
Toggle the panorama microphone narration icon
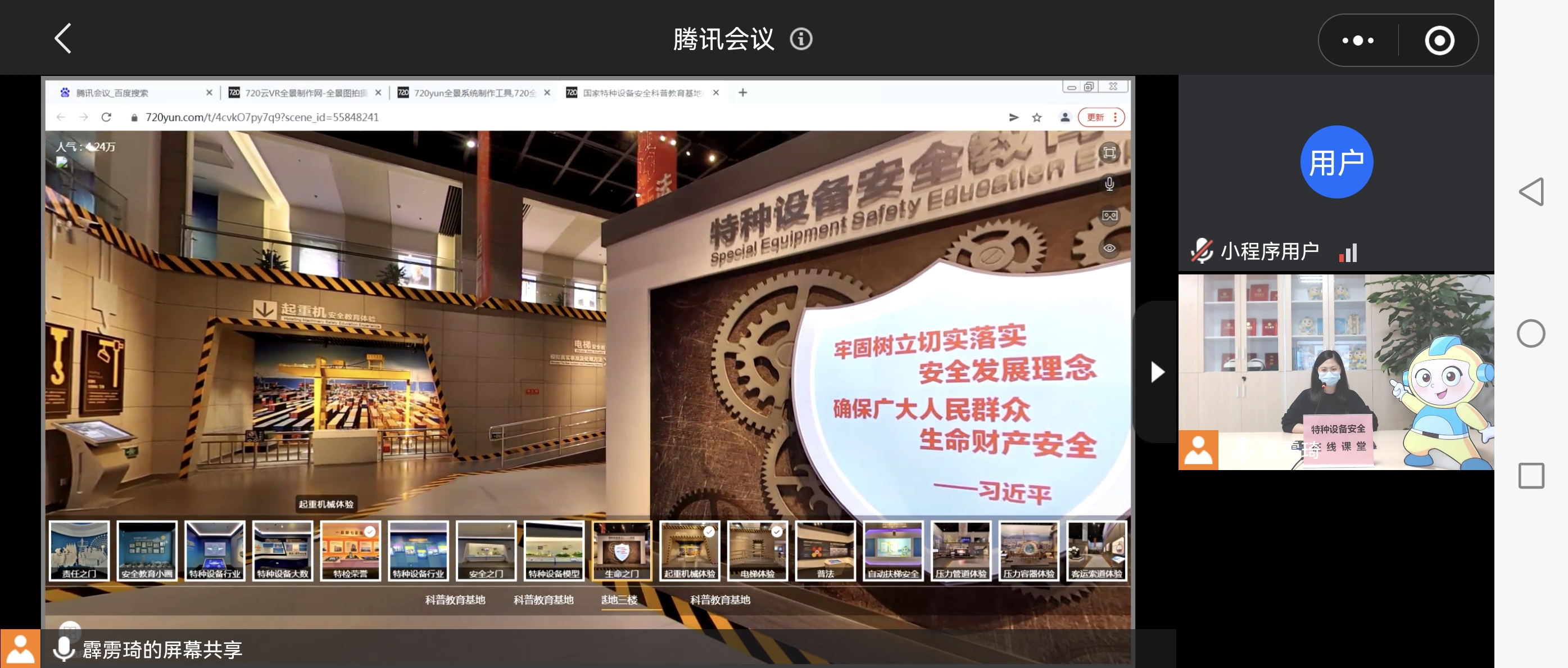coord(1109,184)
